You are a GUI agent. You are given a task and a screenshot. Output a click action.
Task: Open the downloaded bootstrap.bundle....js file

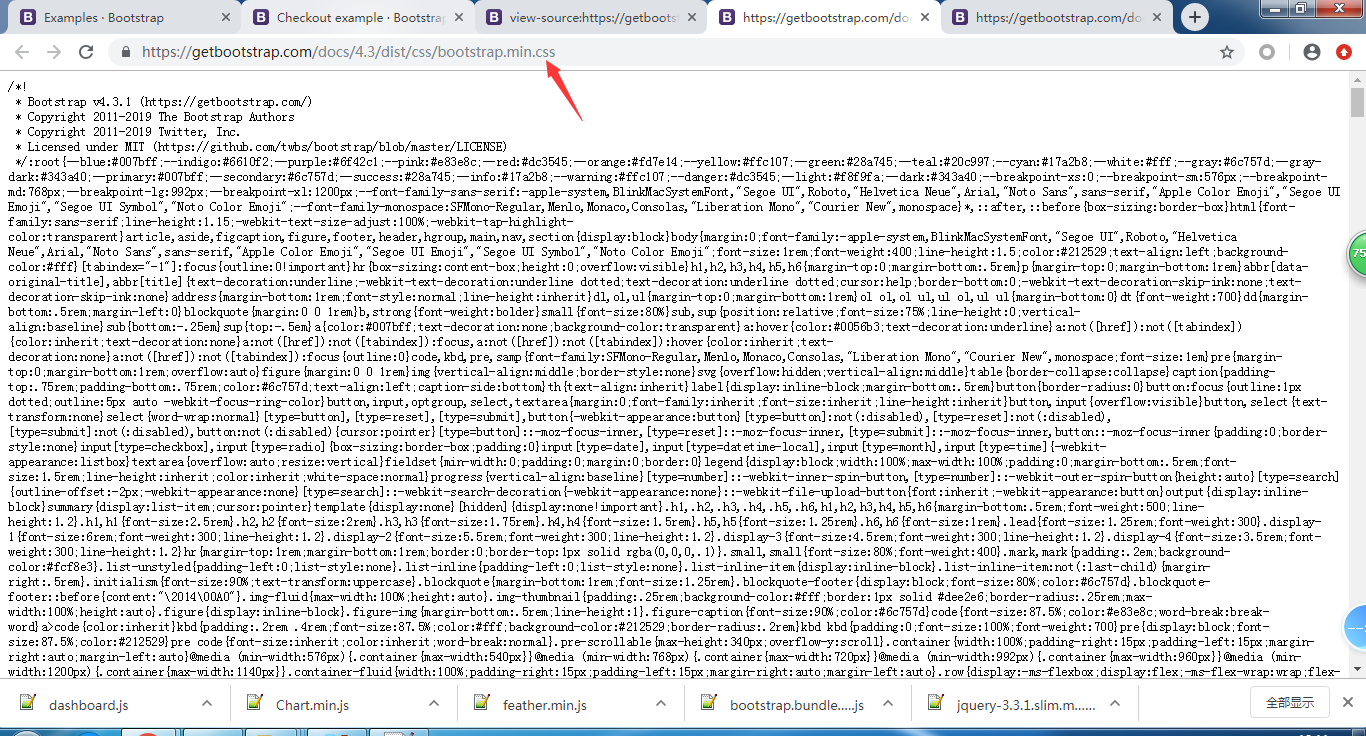click(797, 705)
